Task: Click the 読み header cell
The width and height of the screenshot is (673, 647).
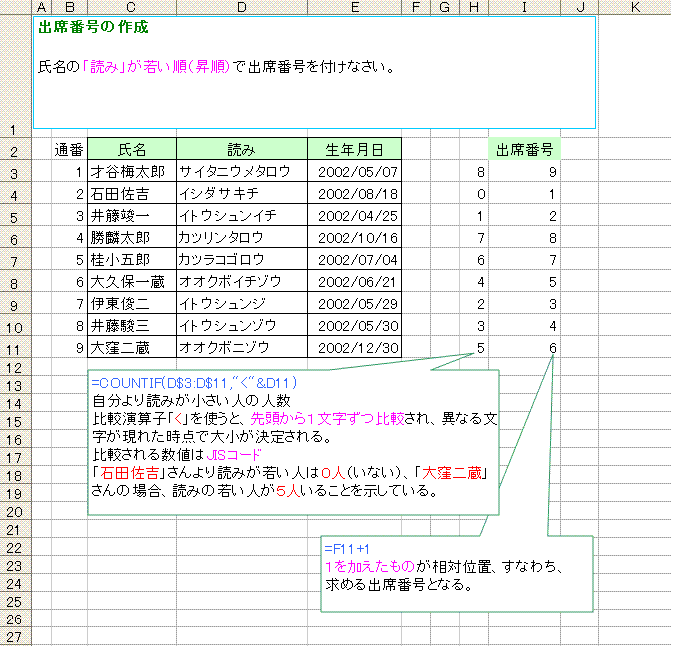Action: point(242,149)
